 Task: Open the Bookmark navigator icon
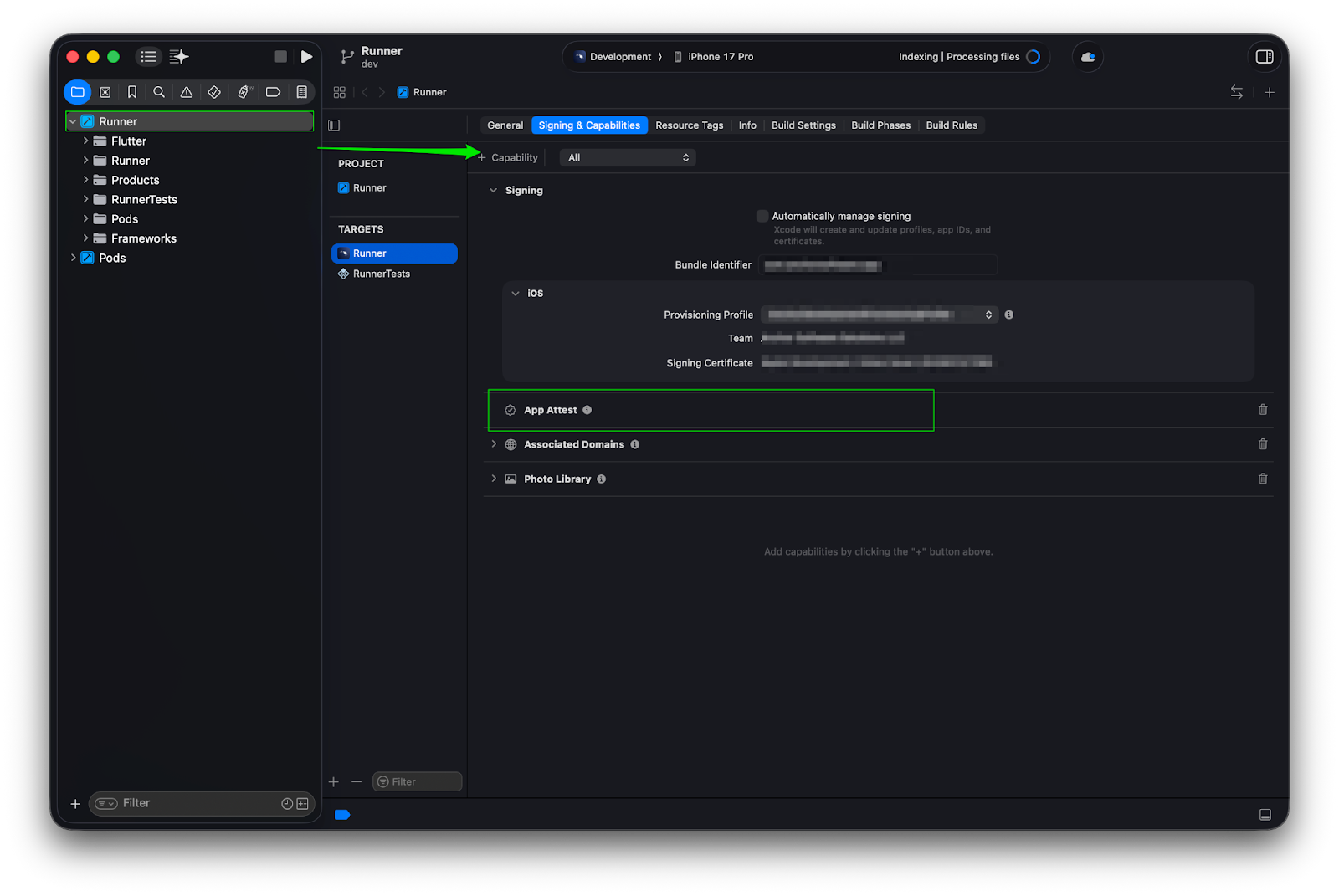click(132, 92)
